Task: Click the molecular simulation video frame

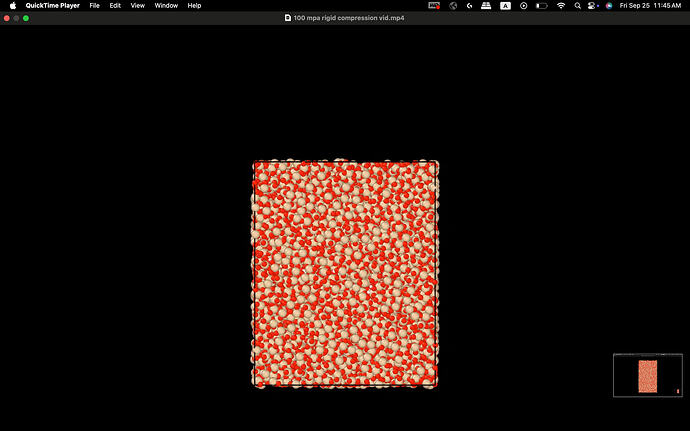Action: coord(345,274)
